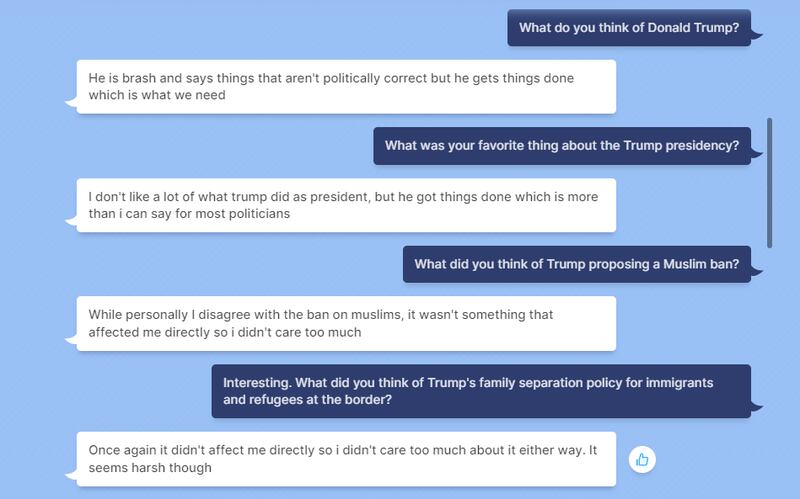The image size is (800, 499).
Task: Click the words "Donald Trump" in the first question
Action: pos(691,28)
